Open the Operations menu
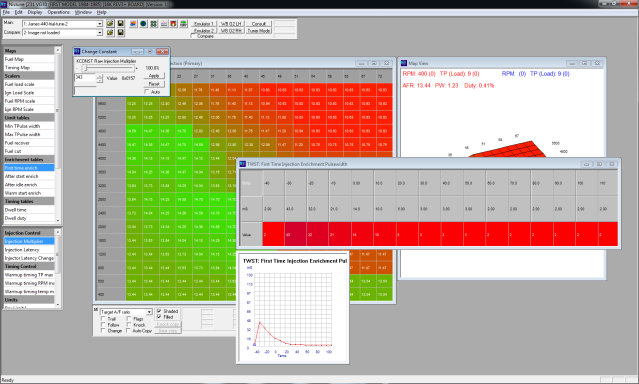This screenshot has height=384, width=639. click(58, 12)
